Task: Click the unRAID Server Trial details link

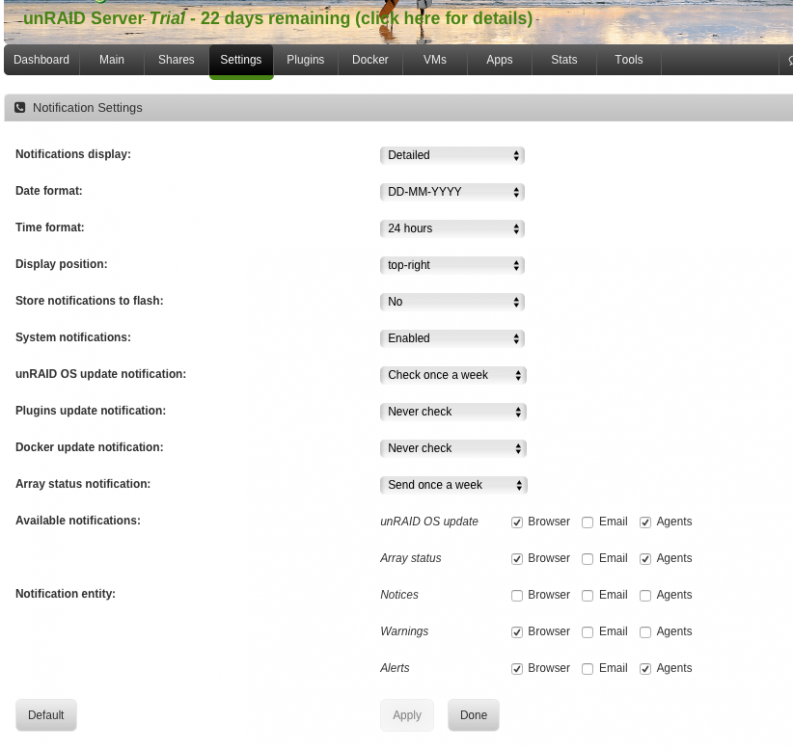Action: pos(278,19)
